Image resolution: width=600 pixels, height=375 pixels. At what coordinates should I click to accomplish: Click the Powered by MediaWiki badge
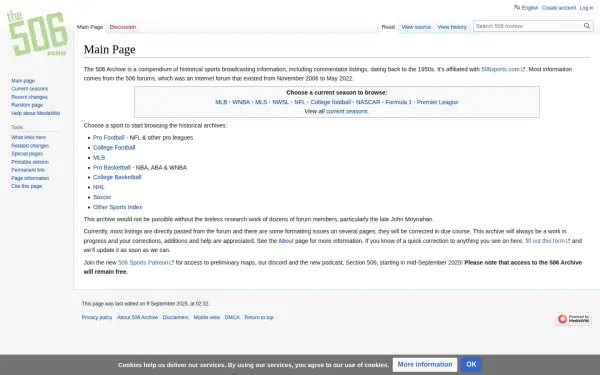click(x=573, y=319)
